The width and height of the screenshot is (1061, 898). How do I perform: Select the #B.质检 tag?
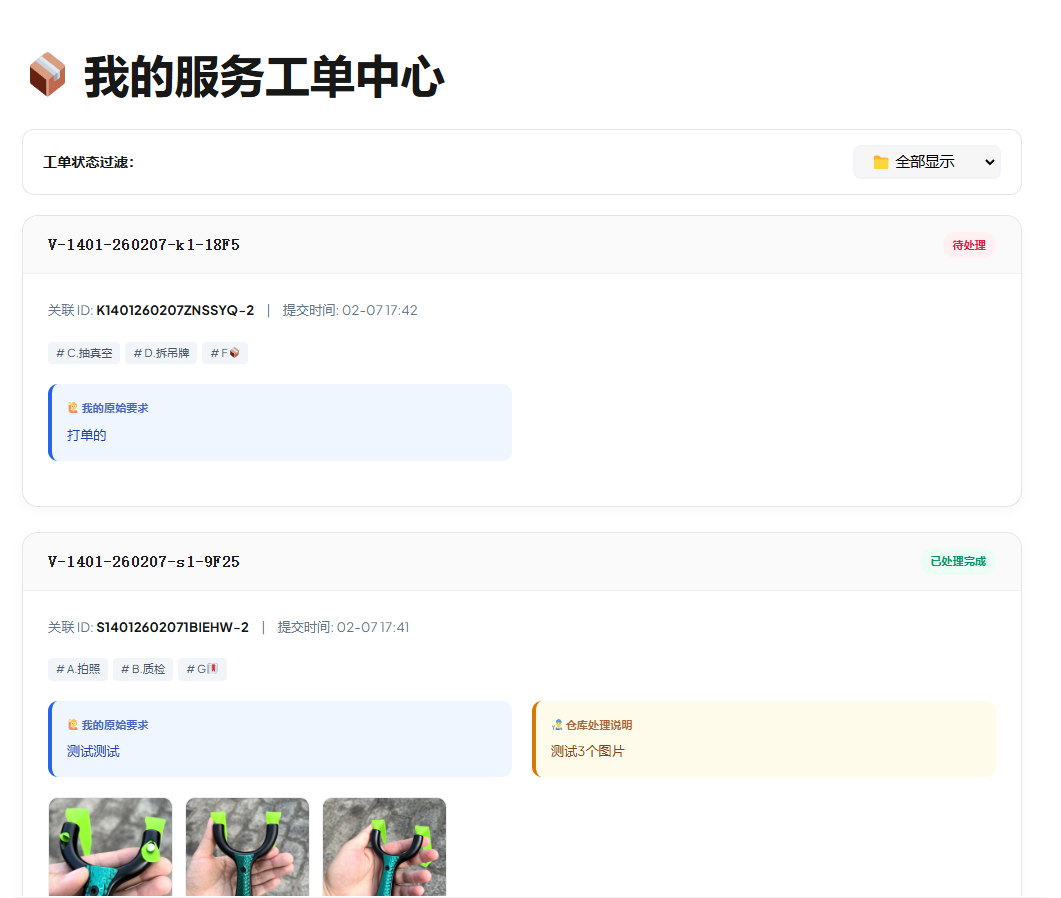click(143, 669)
